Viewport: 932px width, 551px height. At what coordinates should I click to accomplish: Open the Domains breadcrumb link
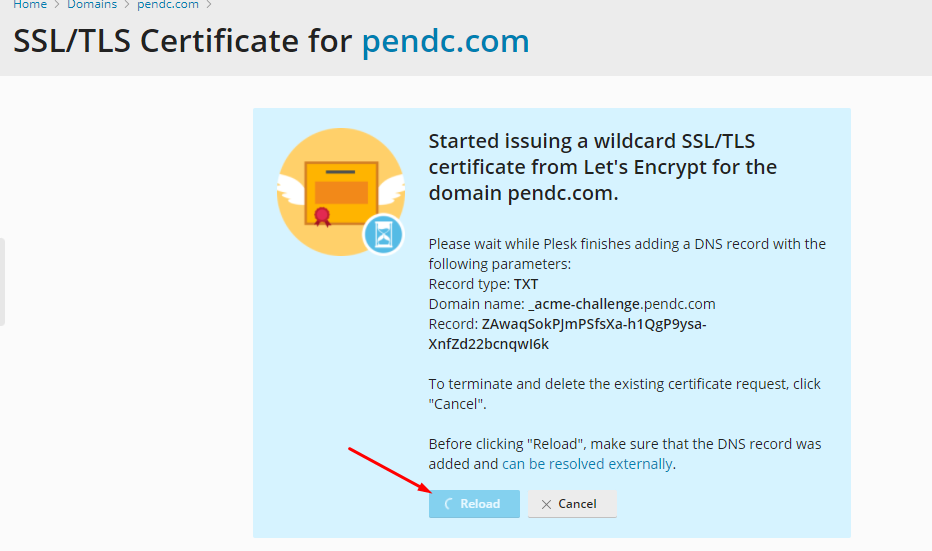[x=92, y=5]
